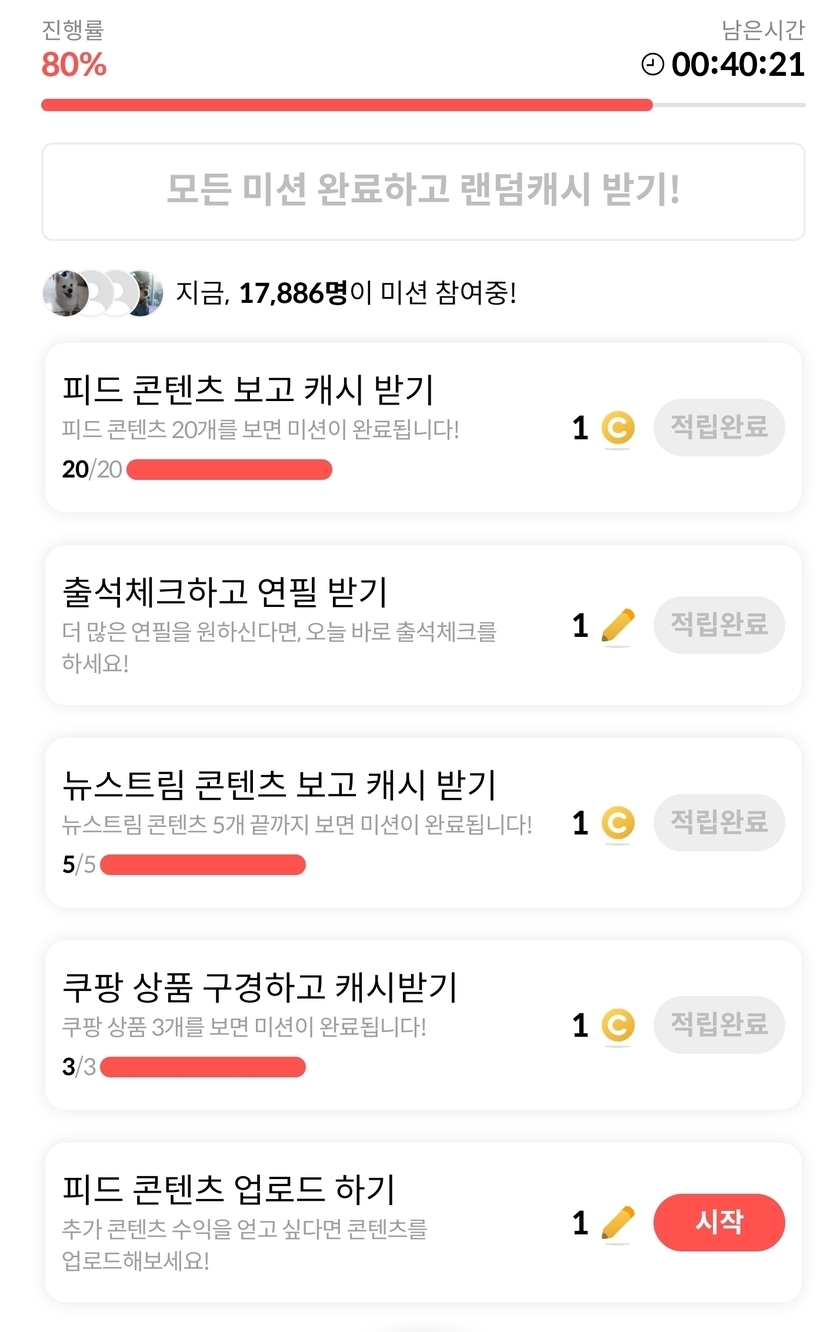Viewport: 830px width, 1332px height.
Task: Click the 20/20 feed content progress bar
Action: (x=229, y=470)
